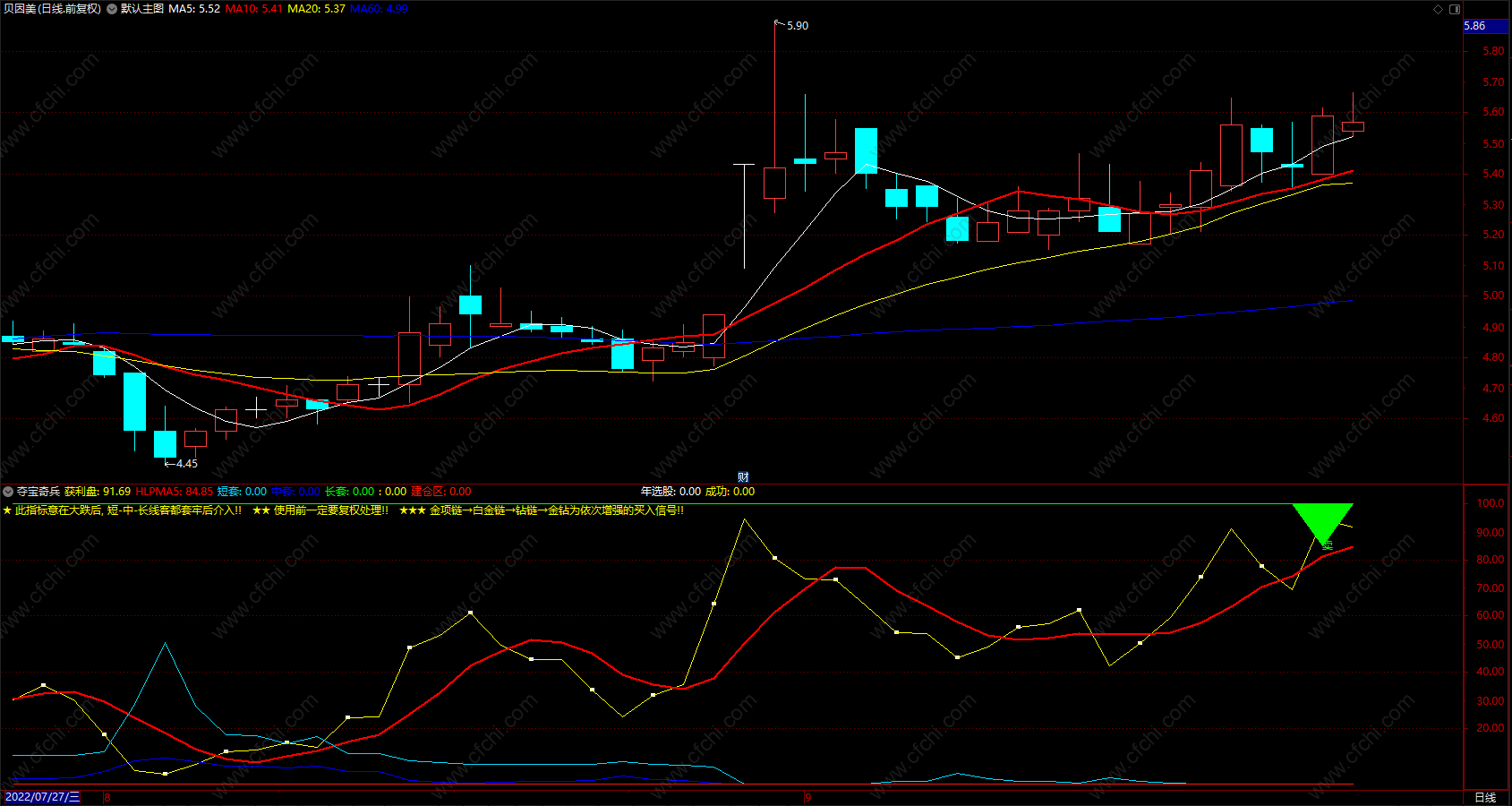Click the 中套: 0.00 value
Viewport: 1512px width, 806px height.
[295, 492]
